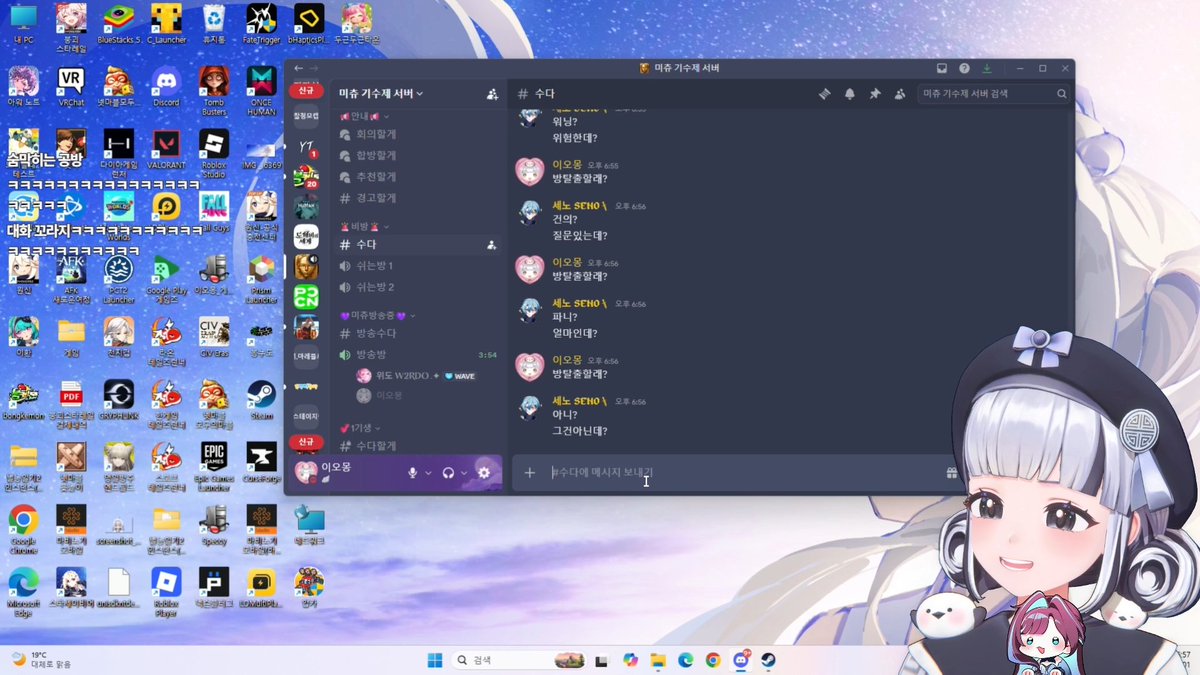
Task: Show pinned messages with the pin icon
Action: 875,93
